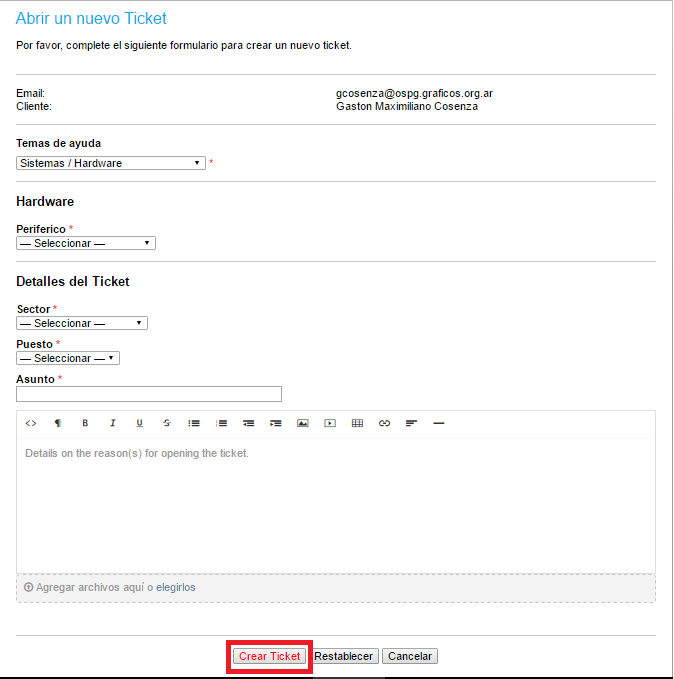Insert a video into ticket details
The height and width of the screenshot is (679, 674).
coord(330,423)
